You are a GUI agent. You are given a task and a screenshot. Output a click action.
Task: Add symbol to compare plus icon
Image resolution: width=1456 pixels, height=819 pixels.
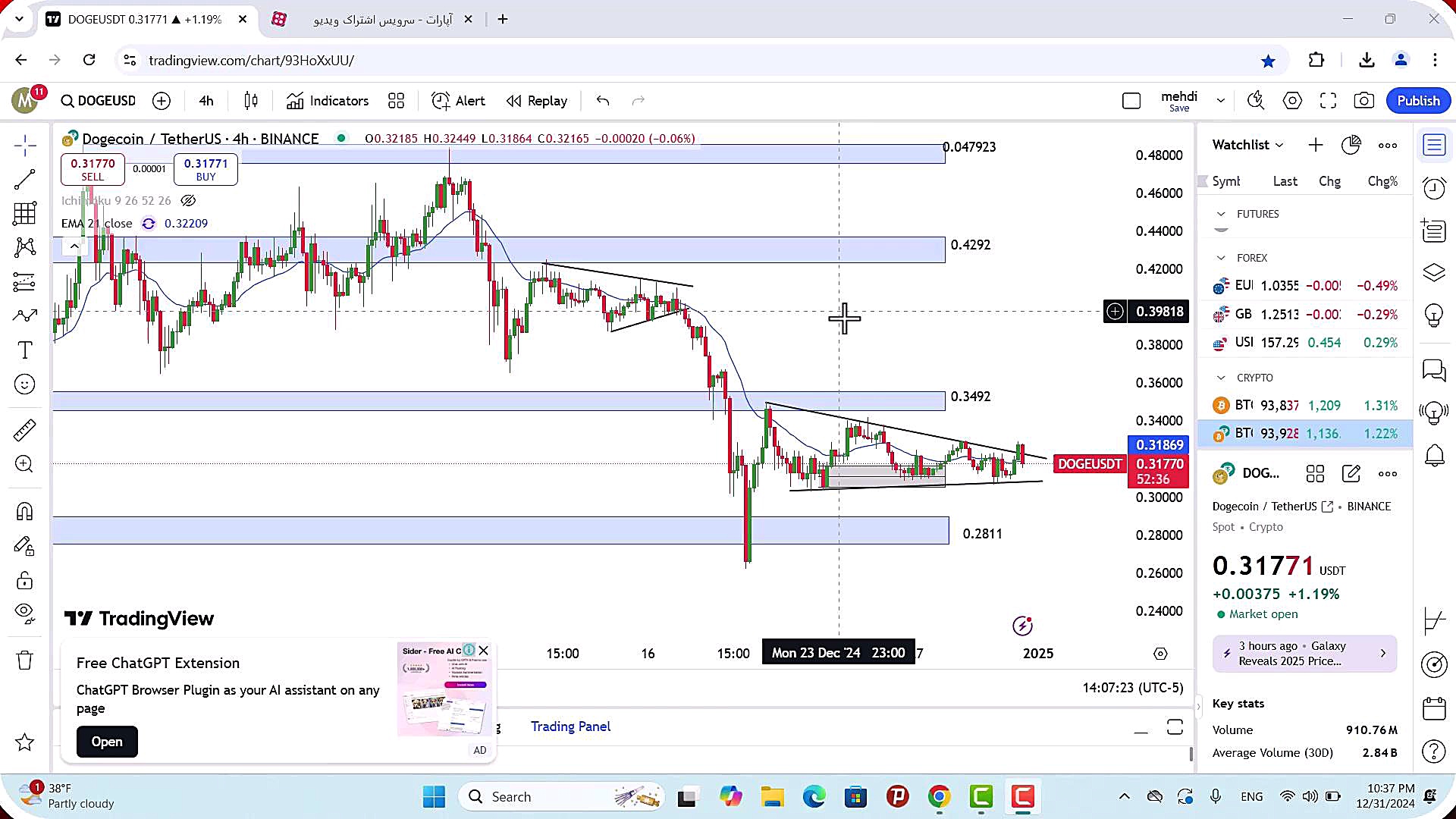[x=162, y=101]
